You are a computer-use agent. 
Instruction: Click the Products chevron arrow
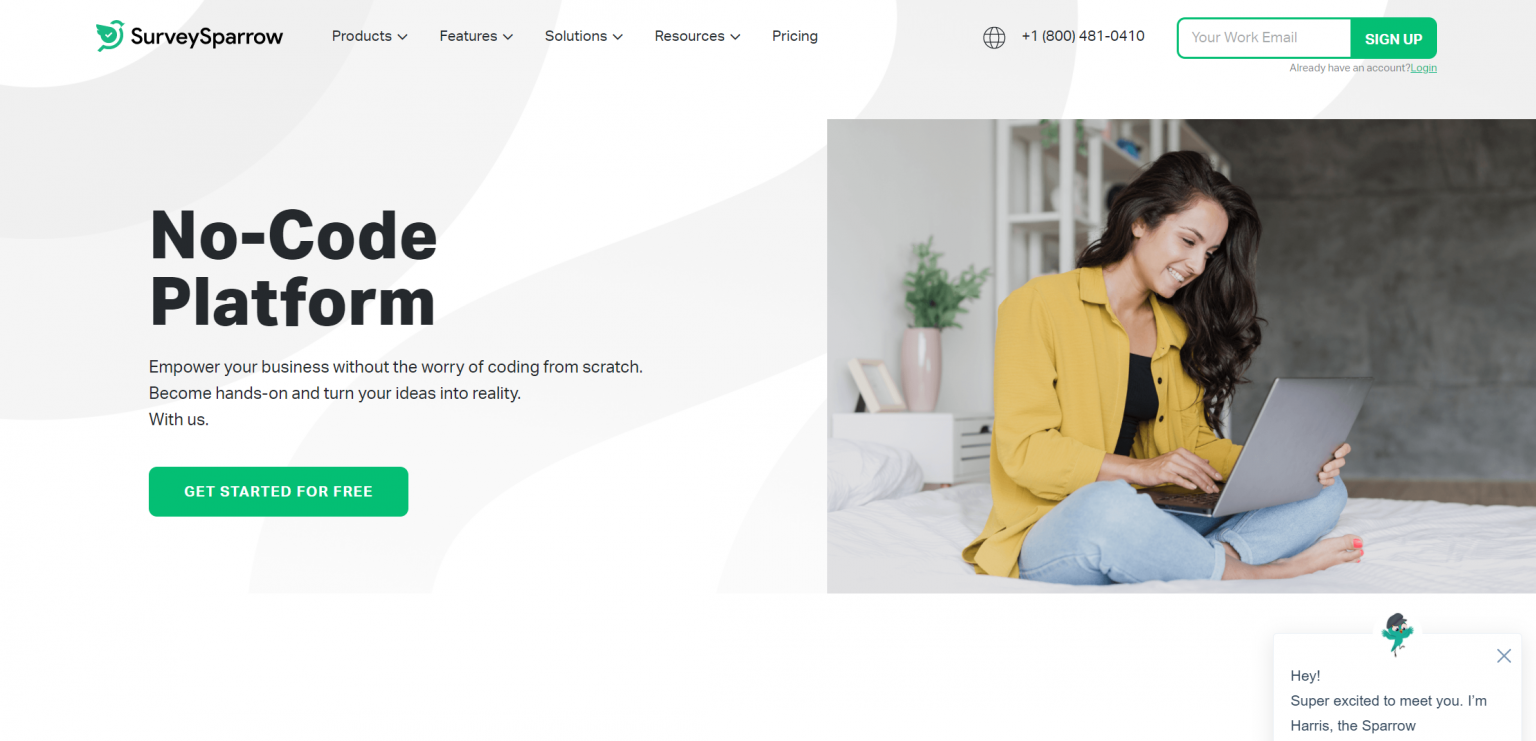pyautogui.click(x=402, y=37)
